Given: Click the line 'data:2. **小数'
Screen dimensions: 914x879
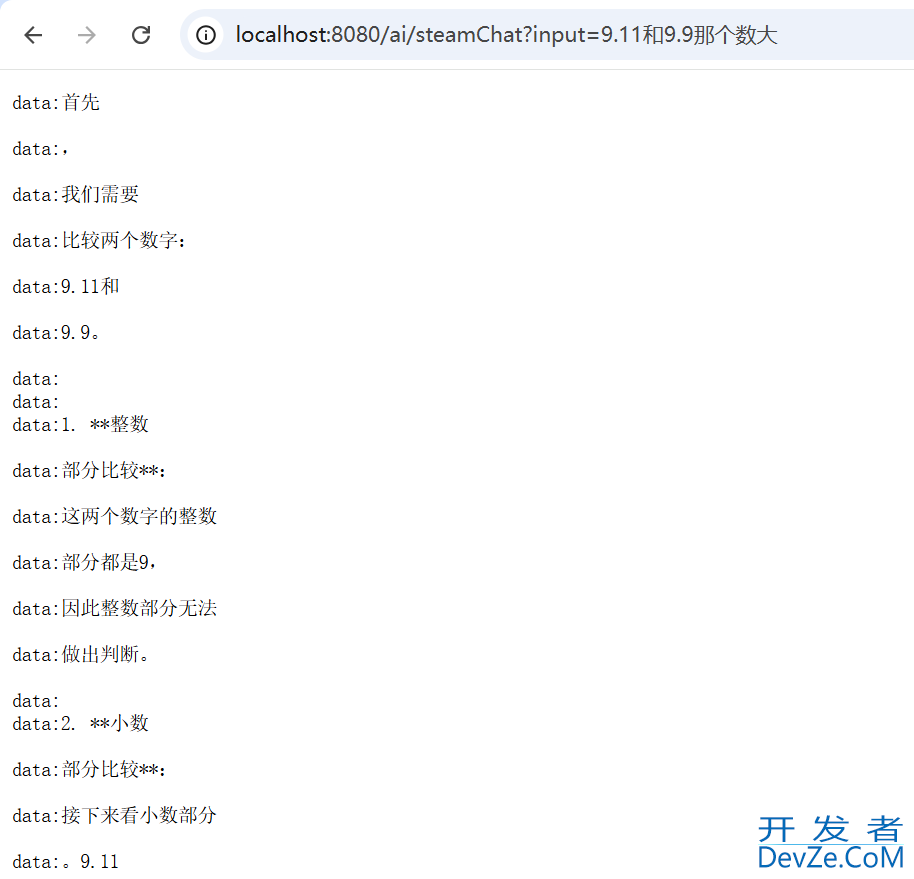Looking at the screenshot, I should [80, 723].
